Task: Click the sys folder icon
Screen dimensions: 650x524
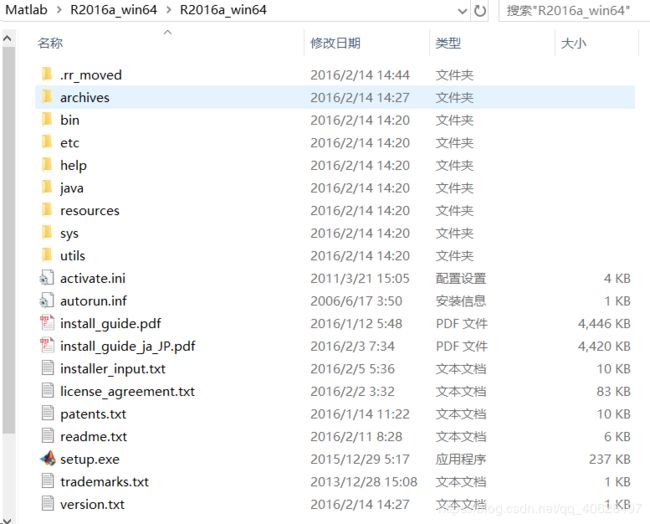Action: pyautogui.click(x=47, y=233)
